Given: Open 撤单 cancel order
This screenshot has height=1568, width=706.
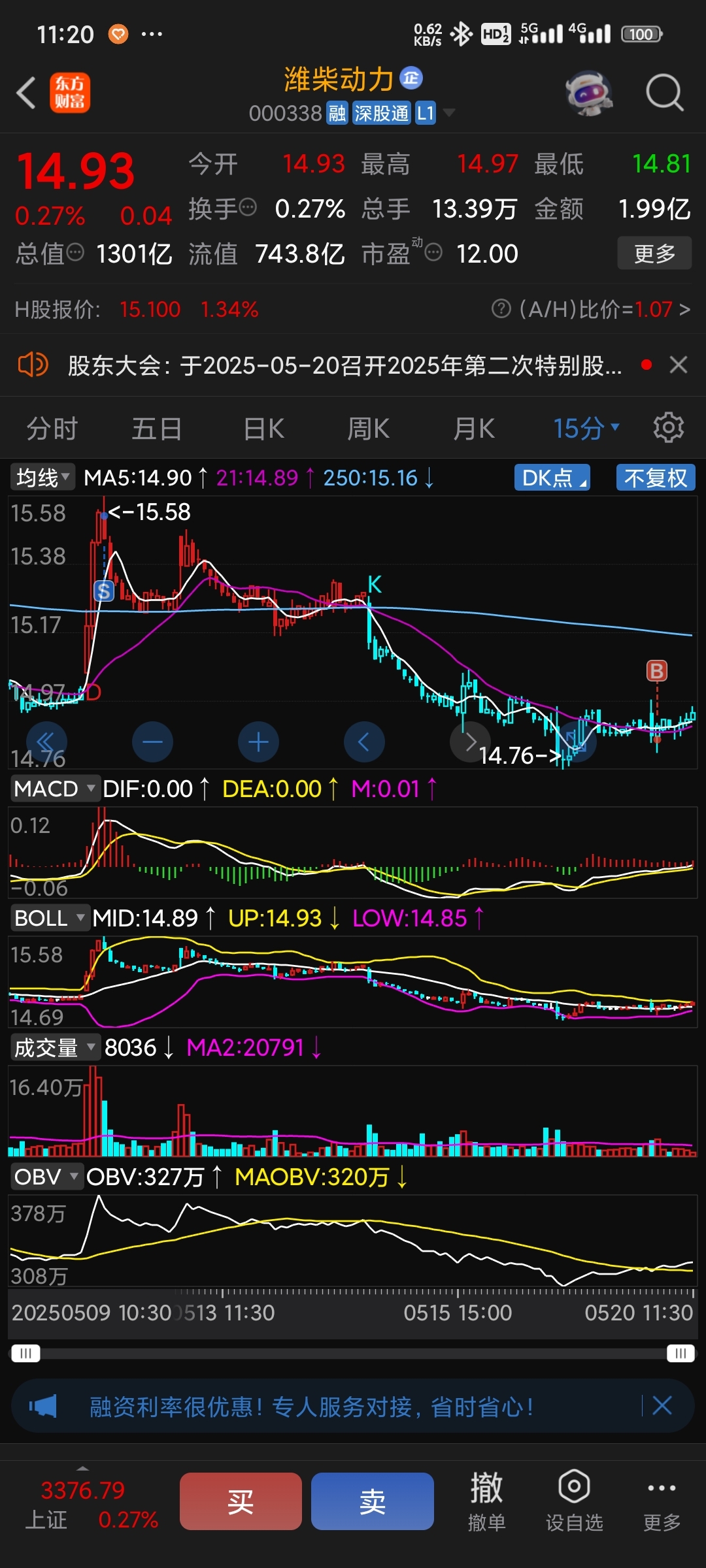Looking at the screenshot, I should point(487,1501).
